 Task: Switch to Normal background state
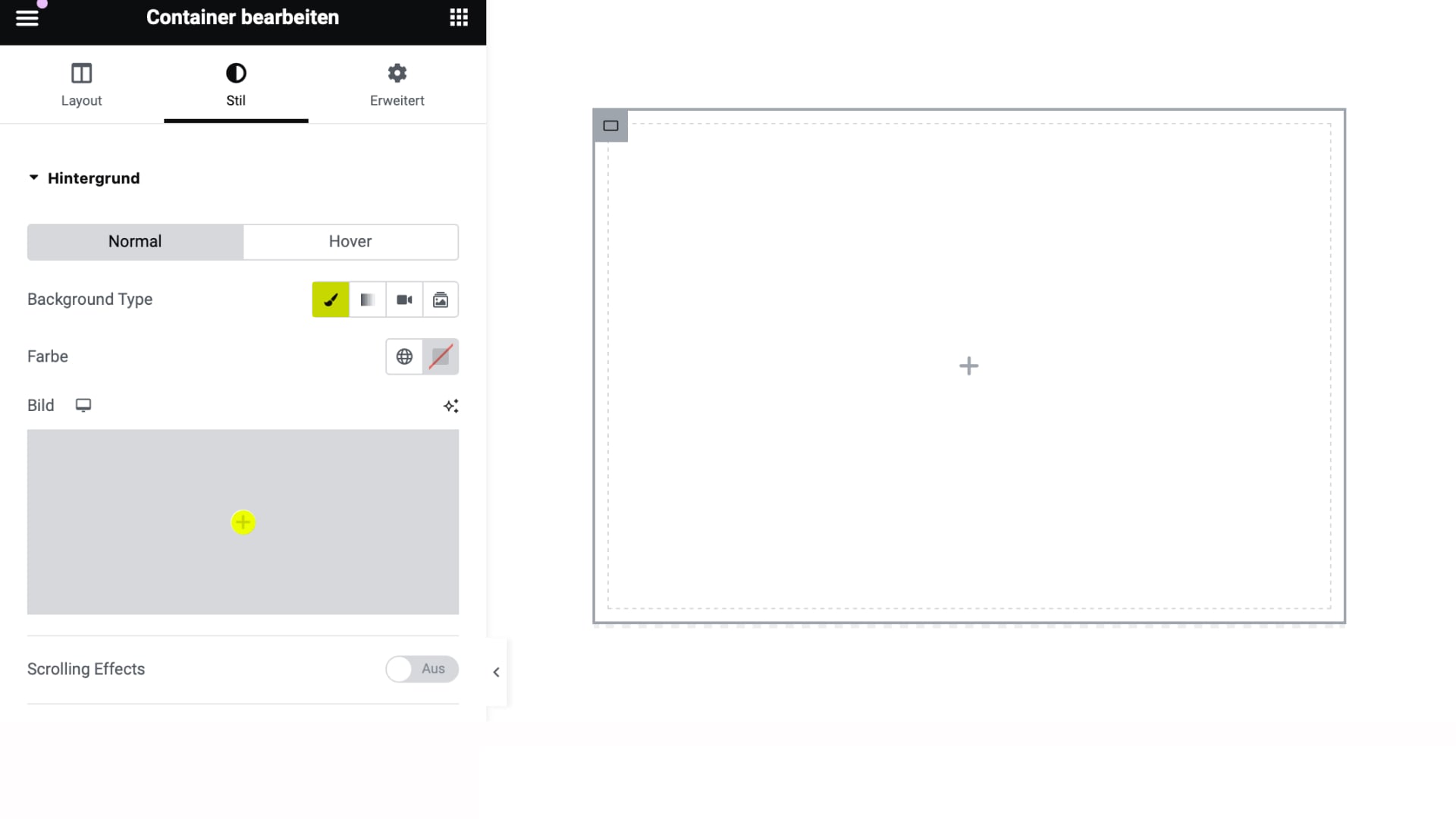coord(135,241)
